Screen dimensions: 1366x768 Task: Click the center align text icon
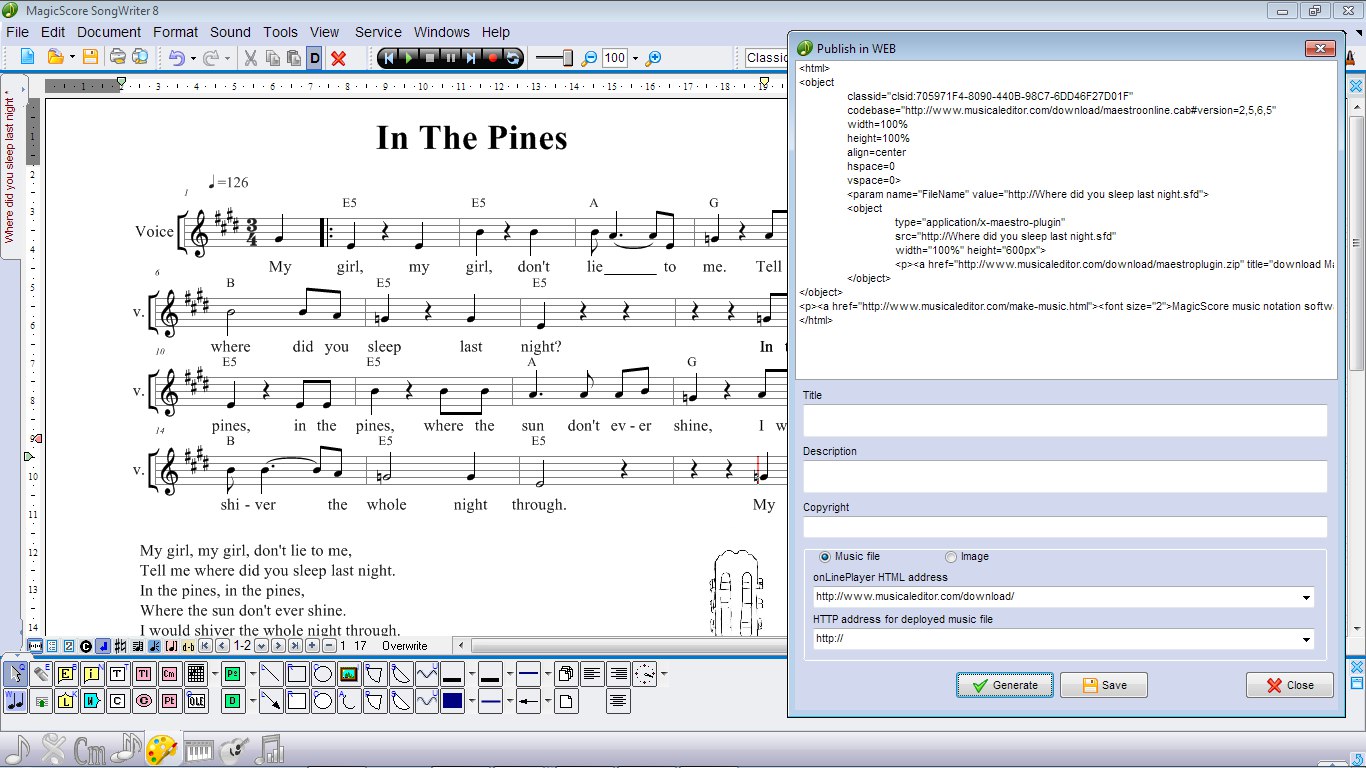pyautogui.click(x=618, y=700)
